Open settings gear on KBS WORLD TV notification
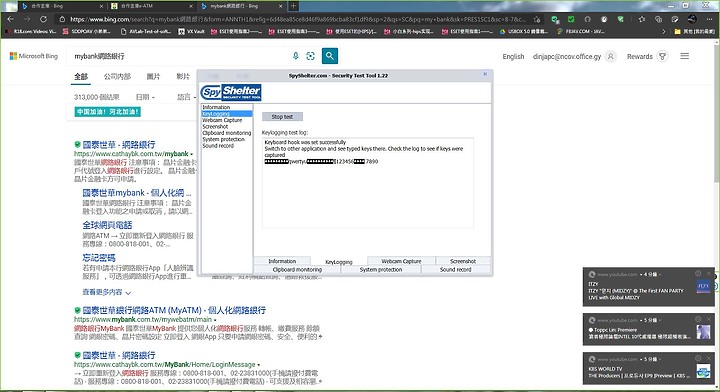Image resolution: width=720 pixels, height=392 pixels. coord(698,358)
